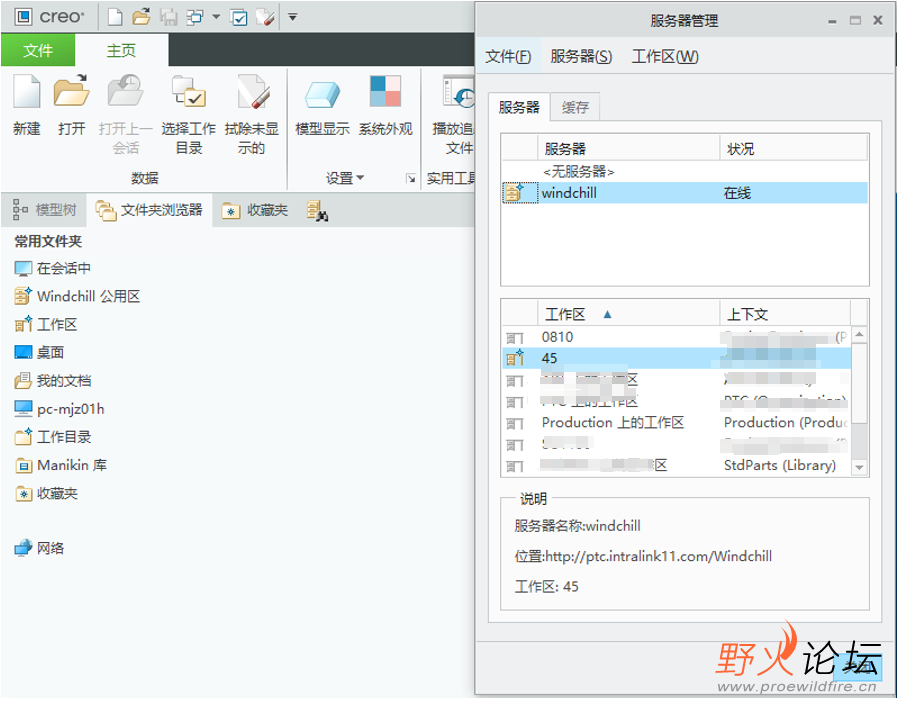This screenshot has width=901, height=703.
Task: Click the window switch icon in quick access toolbar
Action: pos(195,17)
